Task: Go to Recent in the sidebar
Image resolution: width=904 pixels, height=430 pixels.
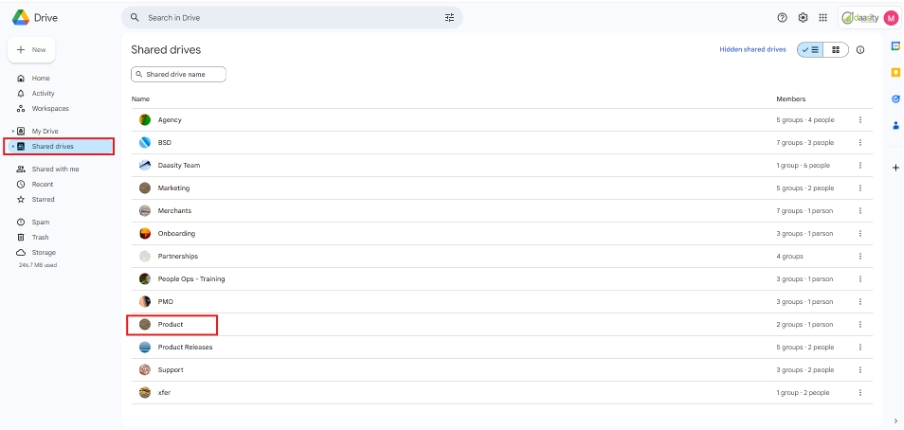Action: click(42, 184)
